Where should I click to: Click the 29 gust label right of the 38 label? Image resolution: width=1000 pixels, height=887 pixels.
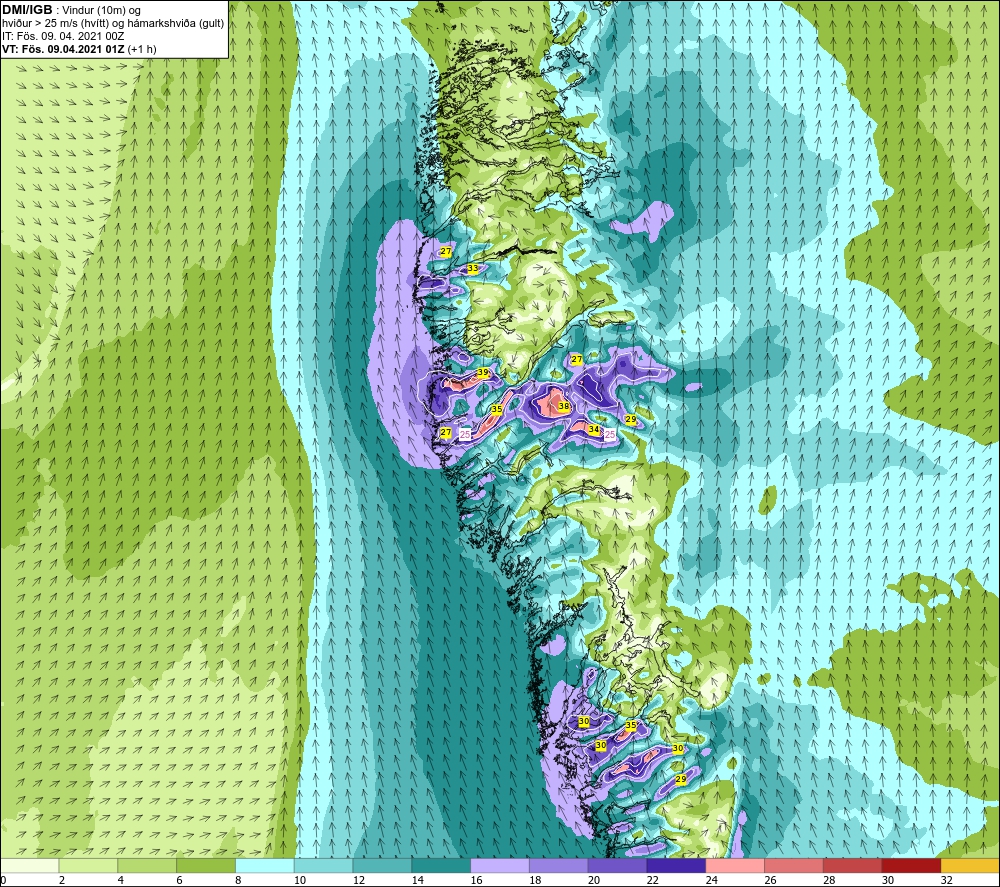631,419
